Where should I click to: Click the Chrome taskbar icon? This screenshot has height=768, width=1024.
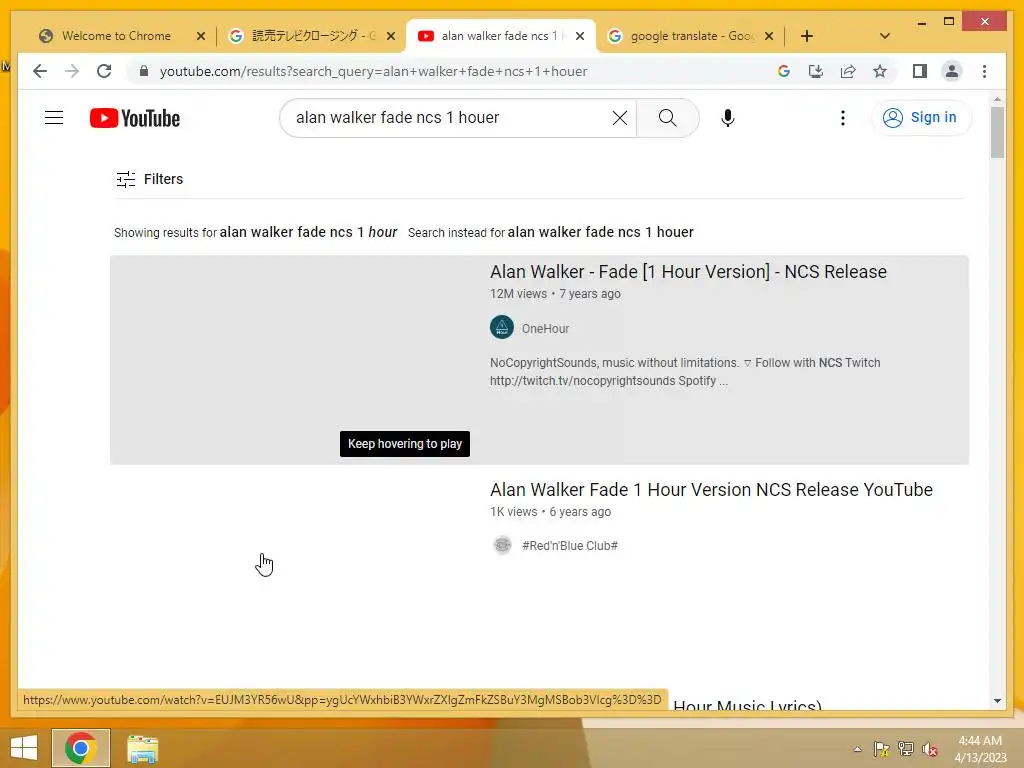pos(80,748)
